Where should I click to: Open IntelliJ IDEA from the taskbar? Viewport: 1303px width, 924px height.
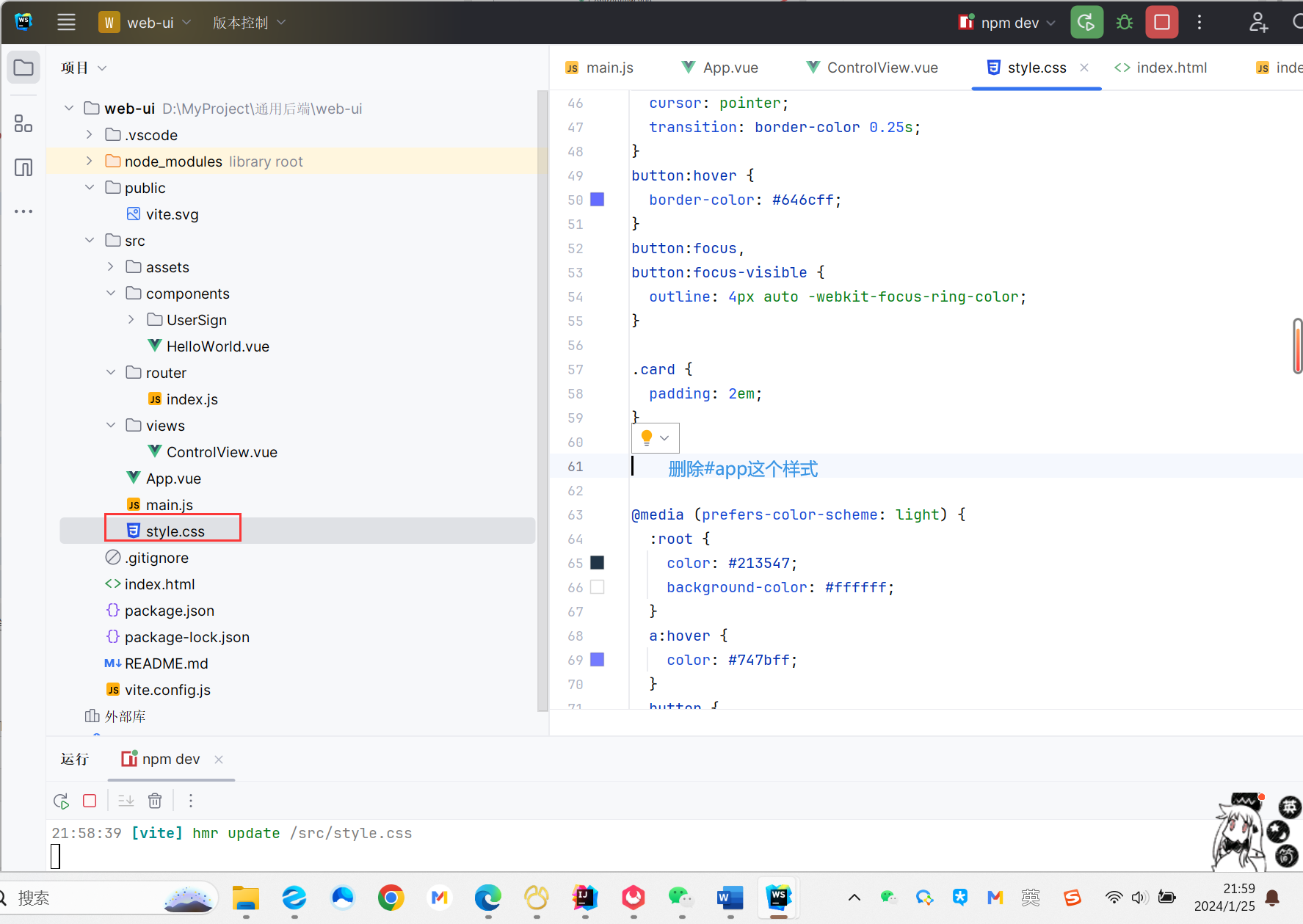point(584,898)
